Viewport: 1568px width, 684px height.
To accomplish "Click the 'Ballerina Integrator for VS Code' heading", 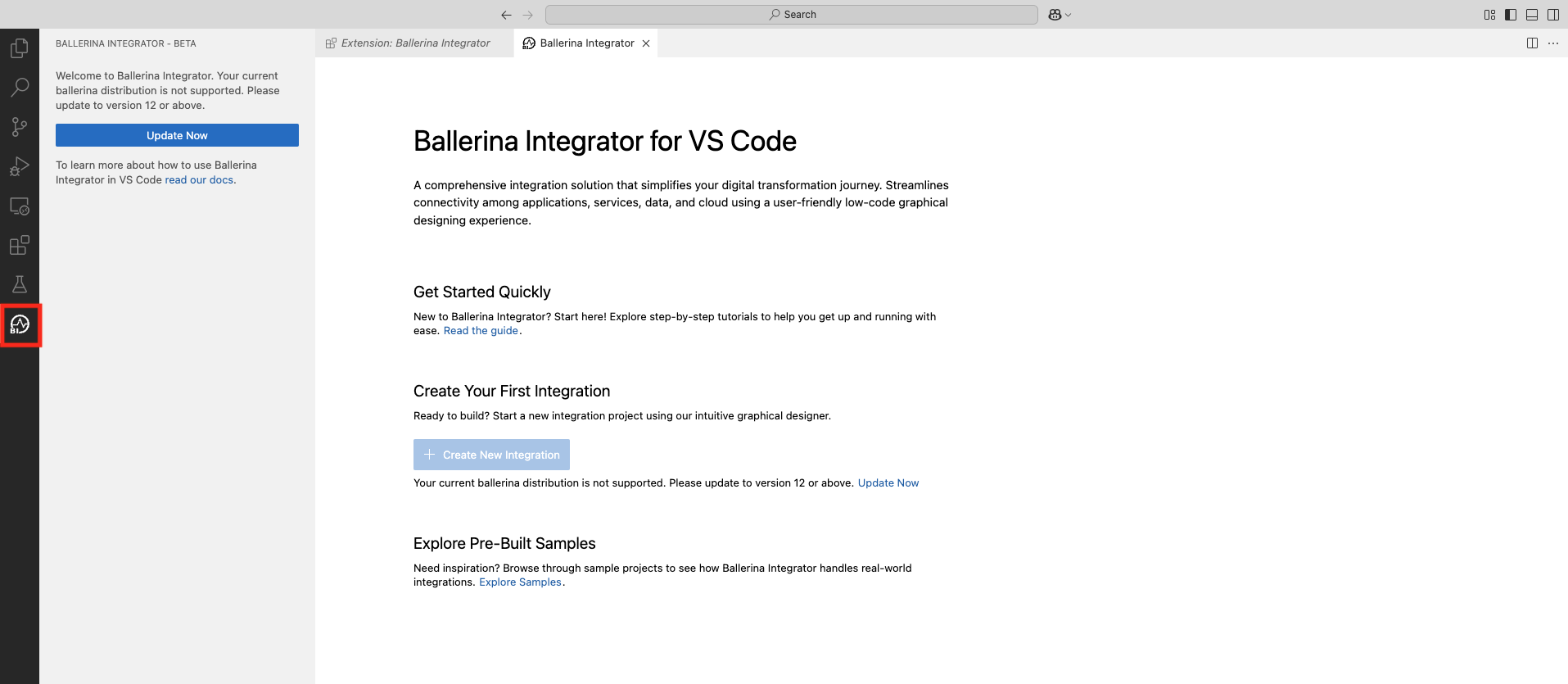I will 605,141.
